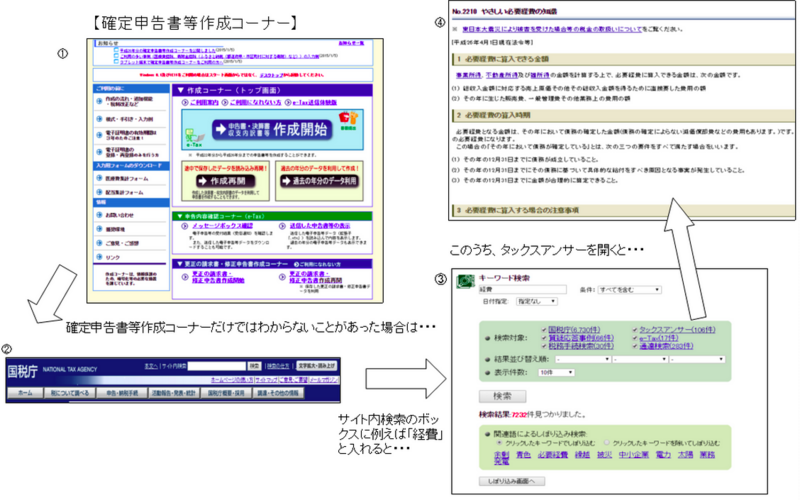Collapse the 作成コーナー(トップ画面) section header
Viewport: 800px width, 500px height.
click(x=272, y=90)
